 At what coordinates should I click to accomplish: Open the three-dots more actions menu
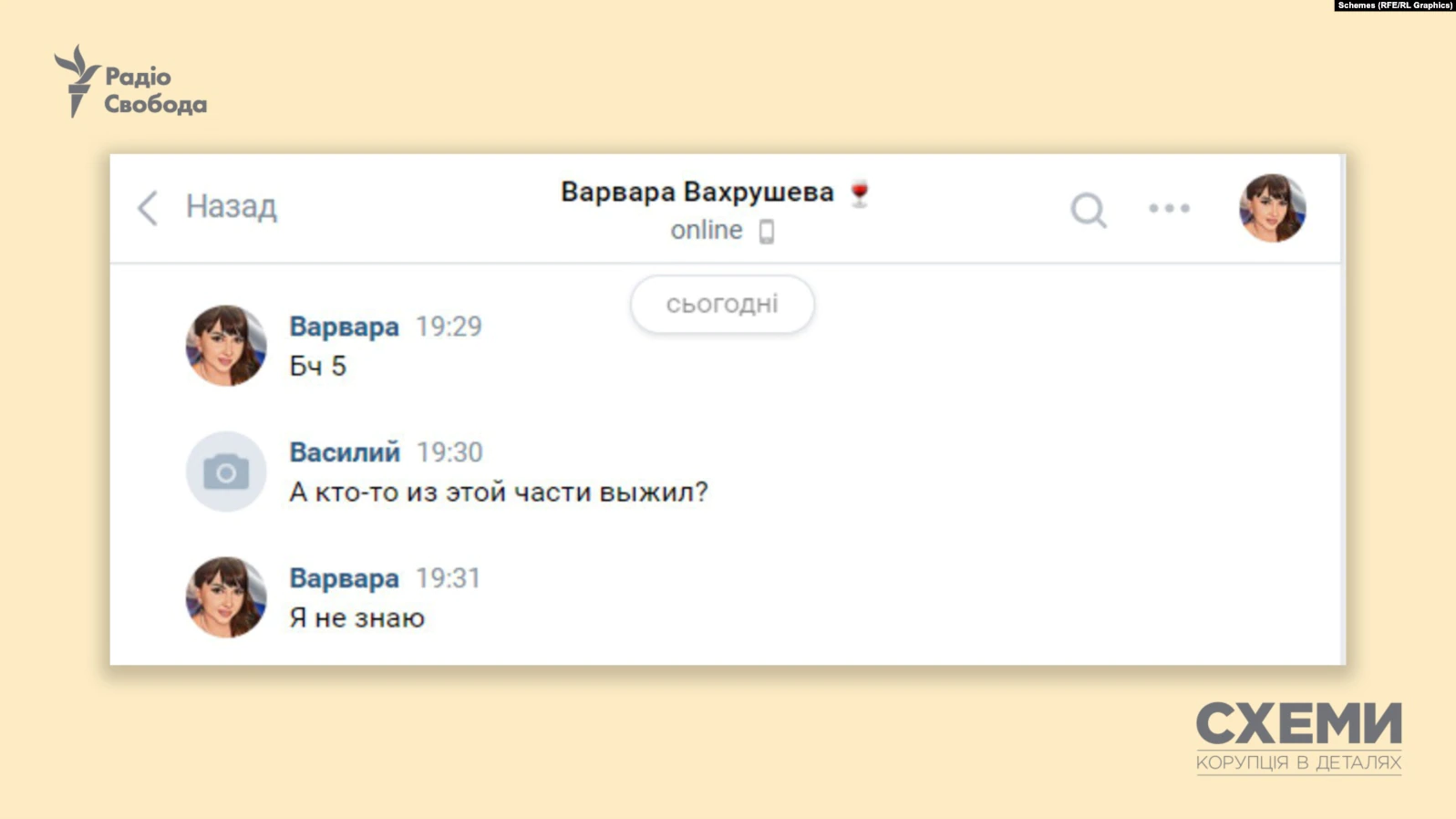(1169, 209)
